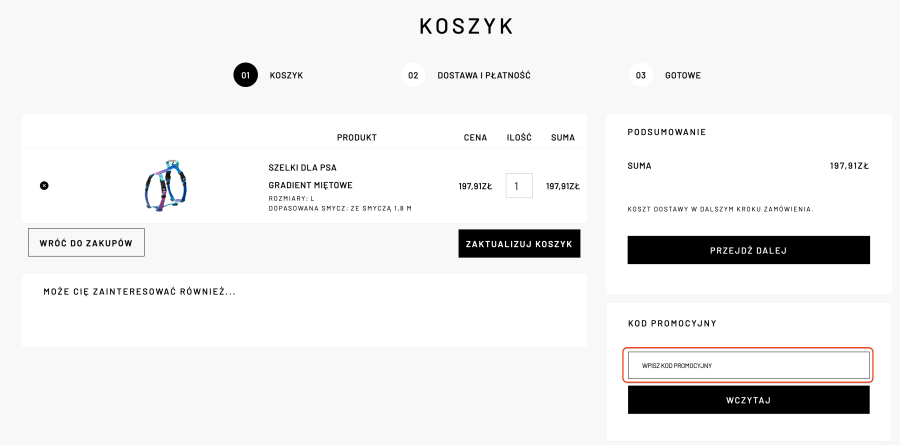Jump to the Dostawa i płatność step
The width and height of the screenshot is (900, 445).
click(484, 75)
